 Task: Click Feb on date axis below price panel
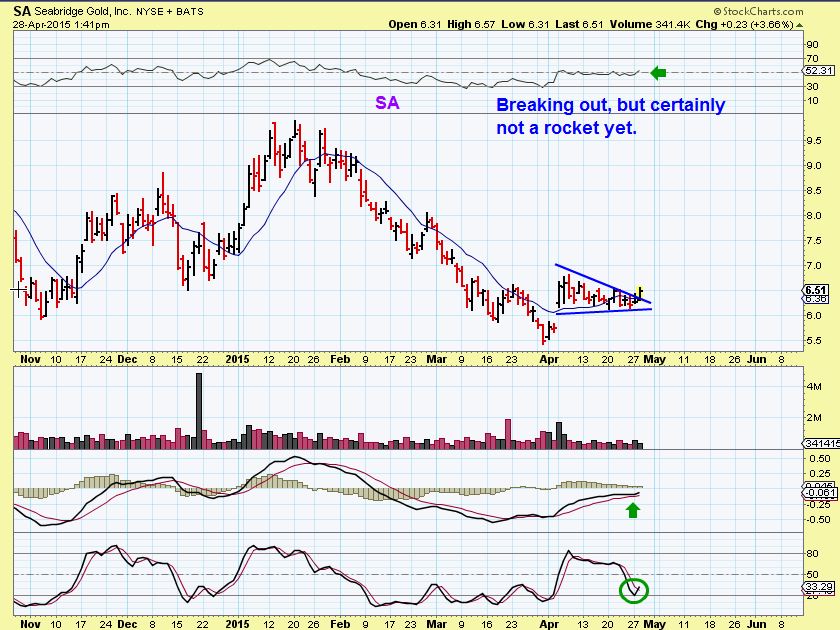(340, 359)
